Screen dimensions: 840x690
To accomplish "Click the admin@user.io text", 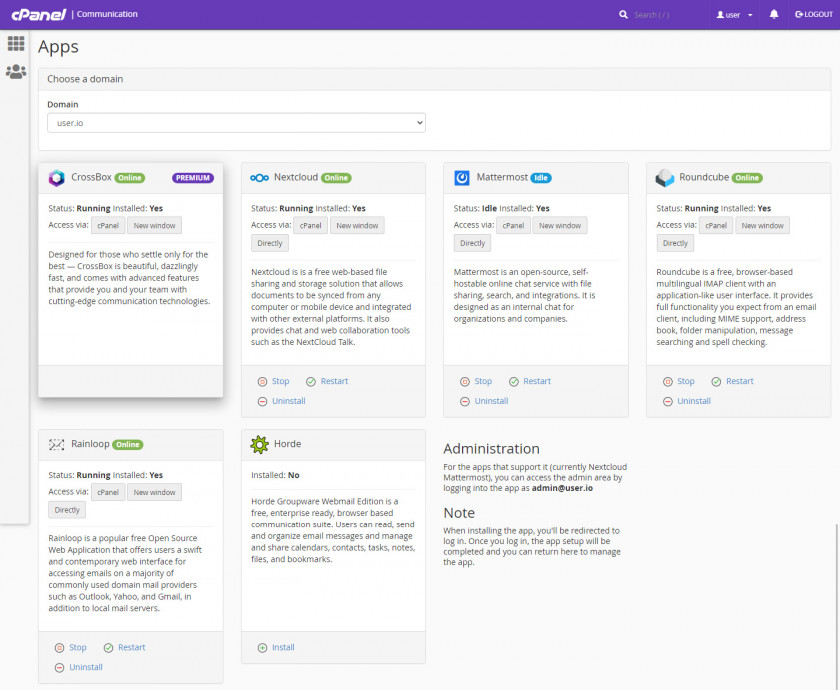I will pyautogui.click(x=562, y=488).
